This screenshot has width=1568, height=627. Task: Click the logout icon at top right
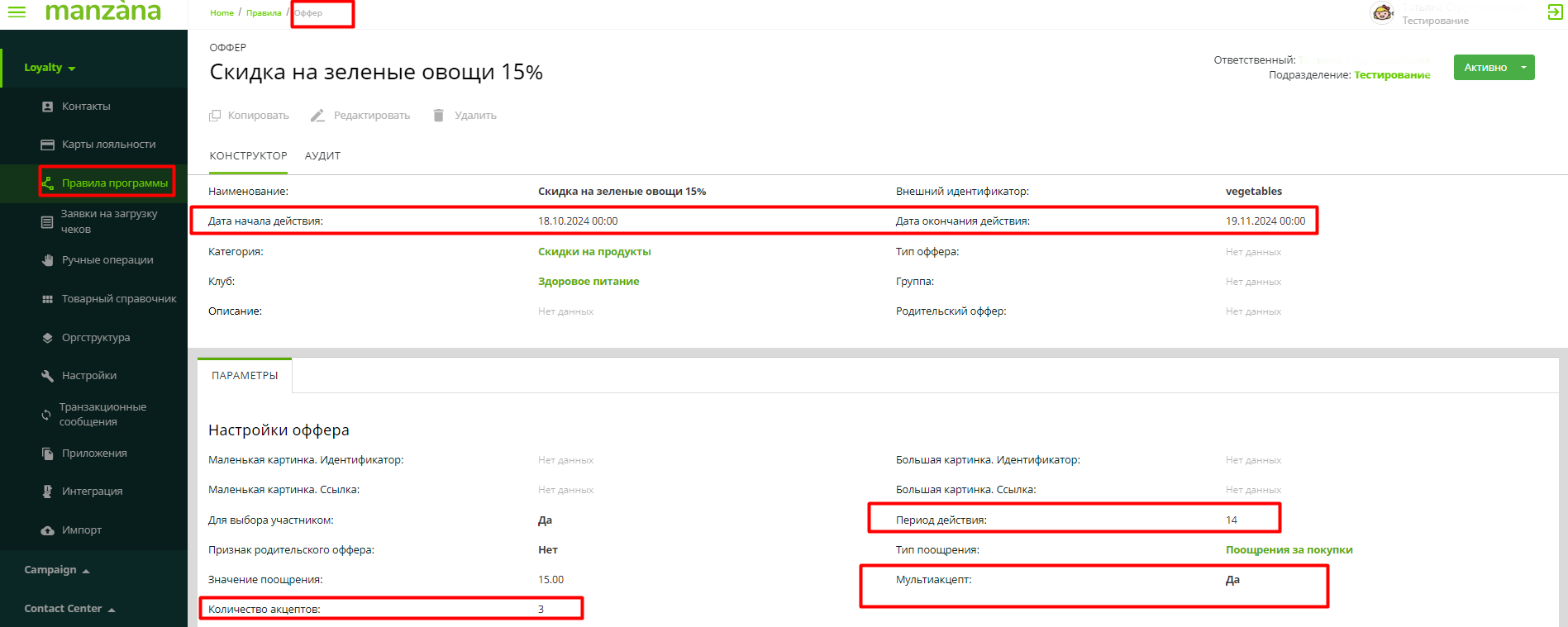[1554, 12]
